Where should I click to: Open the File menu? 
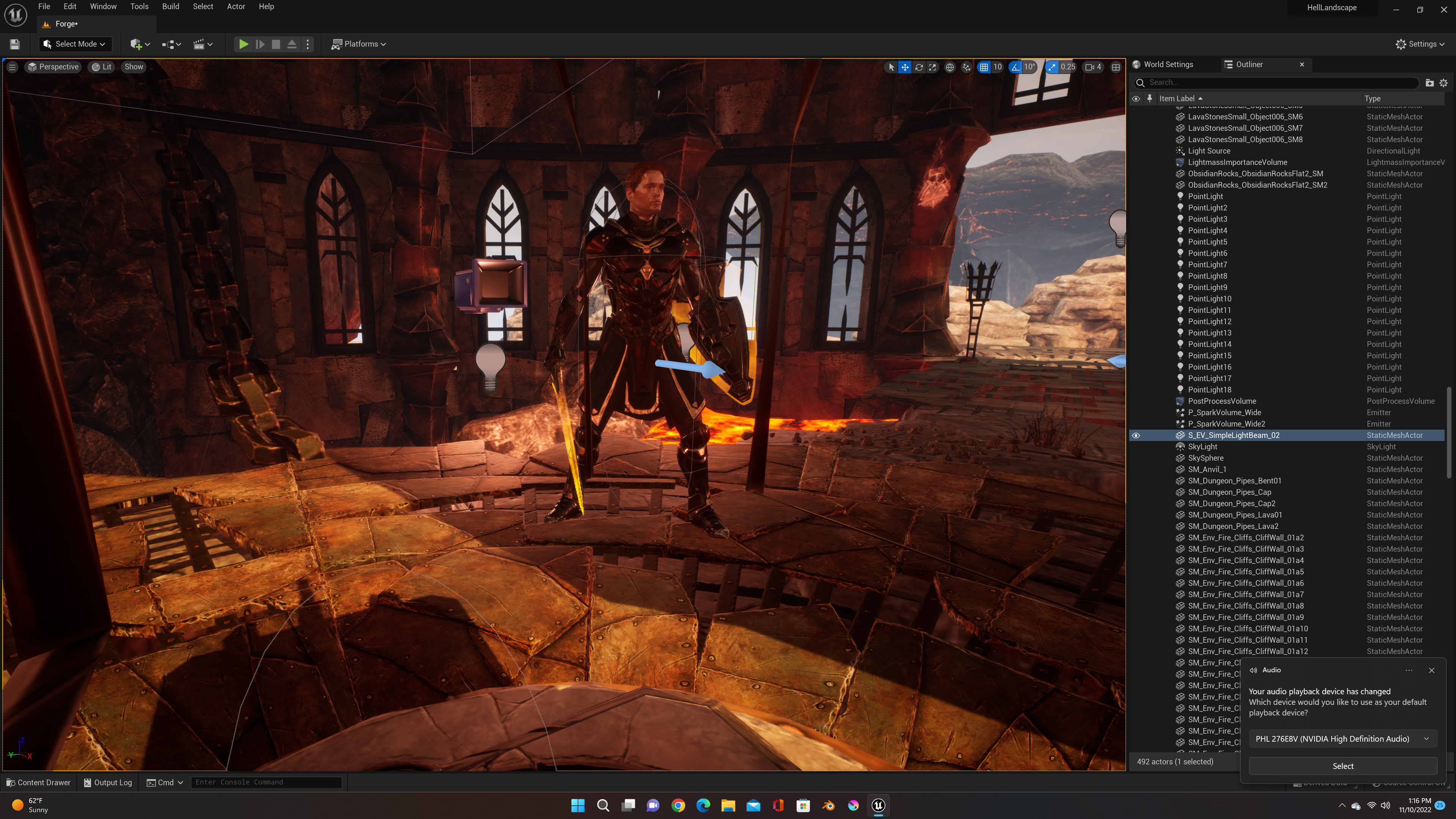coord(44,7)
